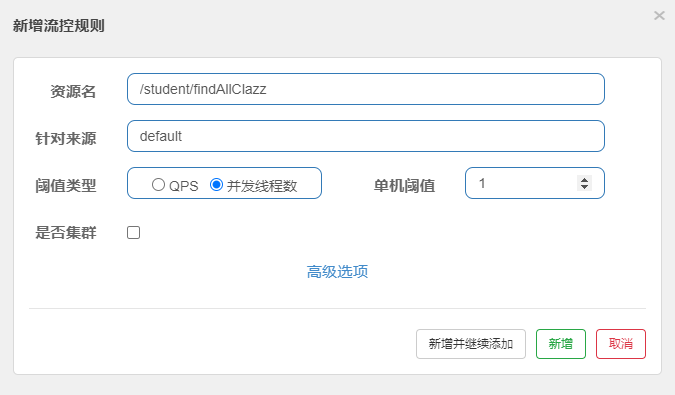Click the 阈值类型 field label

coord(65,185)
